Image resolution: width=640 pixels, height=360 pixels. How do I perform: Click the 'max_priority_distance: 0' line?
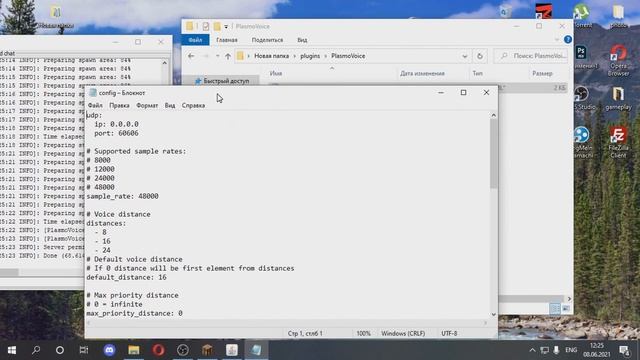pyautogui.click(x=134, y=313)
